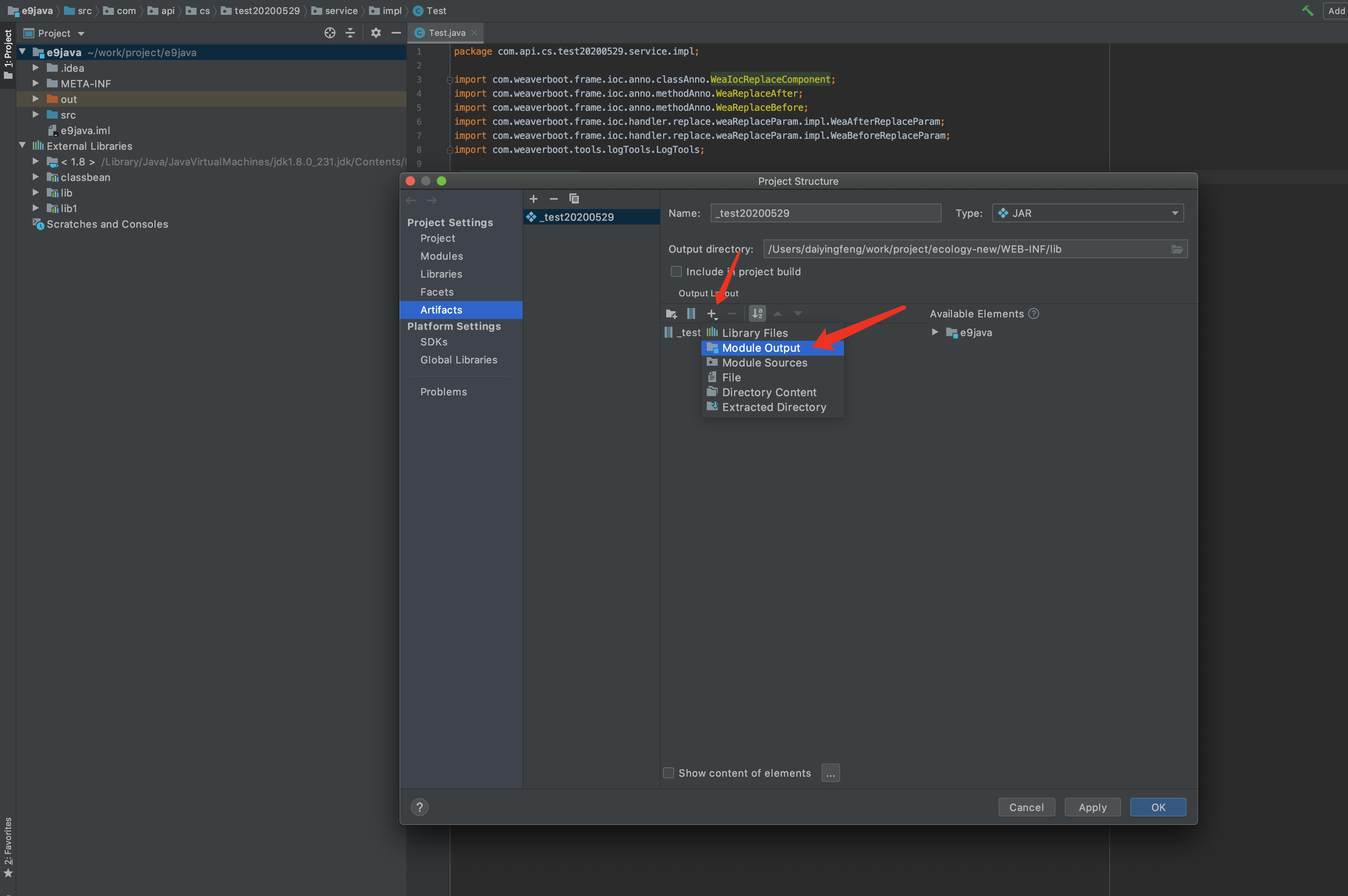This screenshot has width=1348, height=896.
Task: Choose Extracted Directory in the popup menu
Action: (x=773, y=407)
